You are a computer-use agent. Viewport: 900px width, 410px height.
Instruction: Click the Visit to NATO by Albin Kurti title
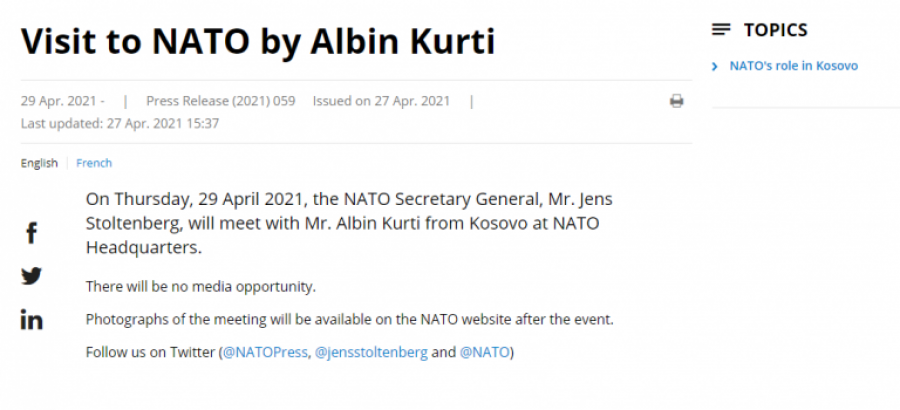(x=258, y=42)
